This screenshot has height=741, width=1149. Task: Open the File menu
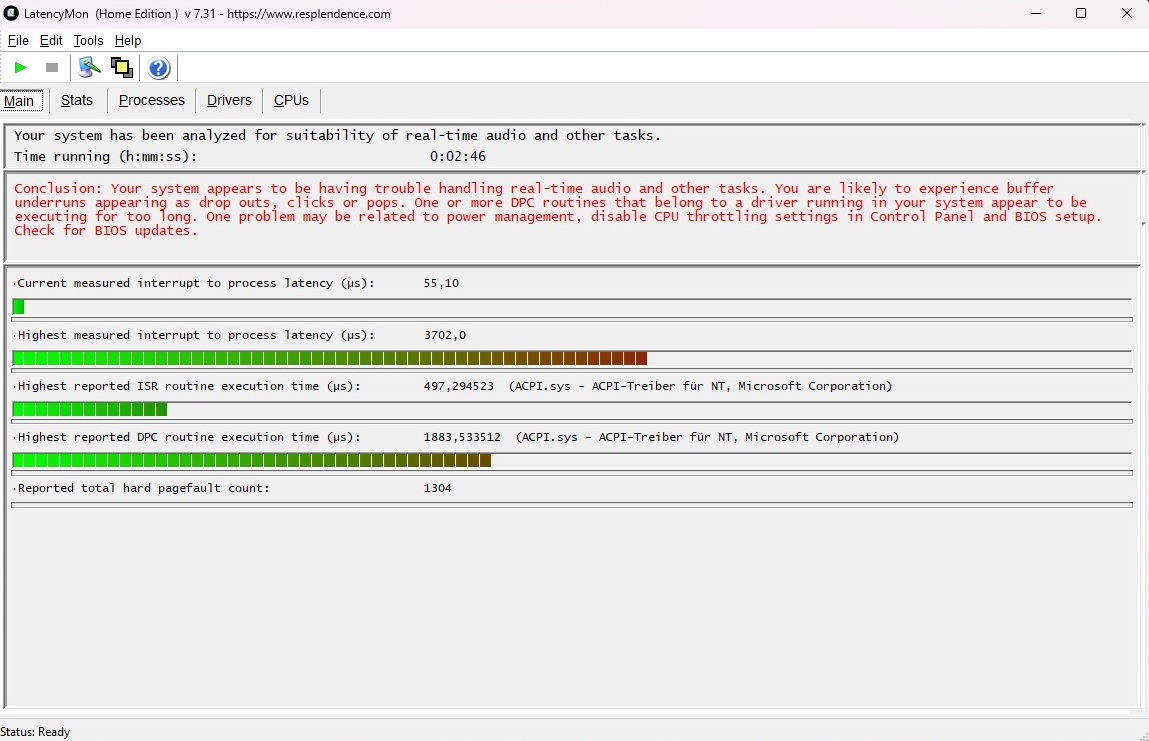click(x=18, y=41)
